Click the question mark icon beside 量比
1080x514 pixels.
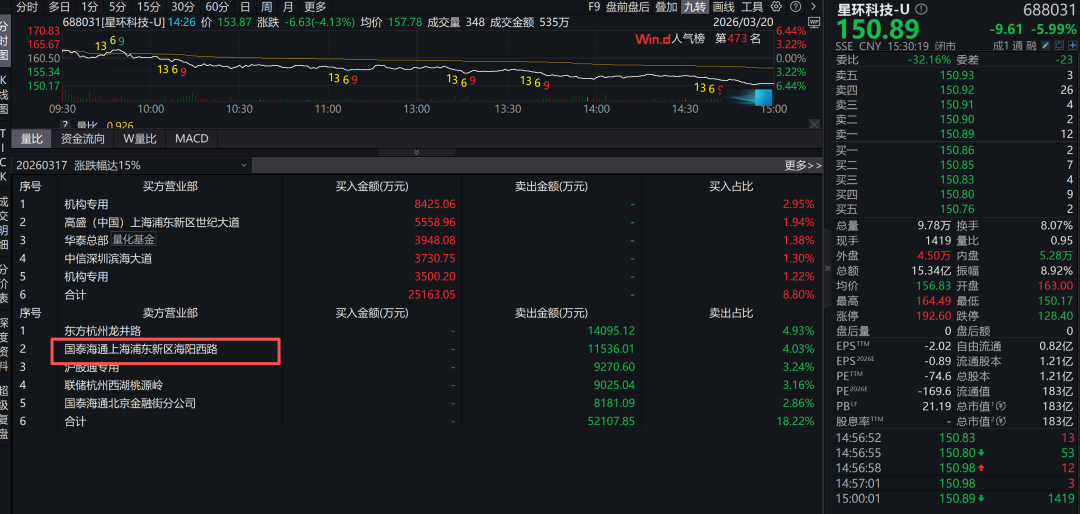(x=65, y=125)
